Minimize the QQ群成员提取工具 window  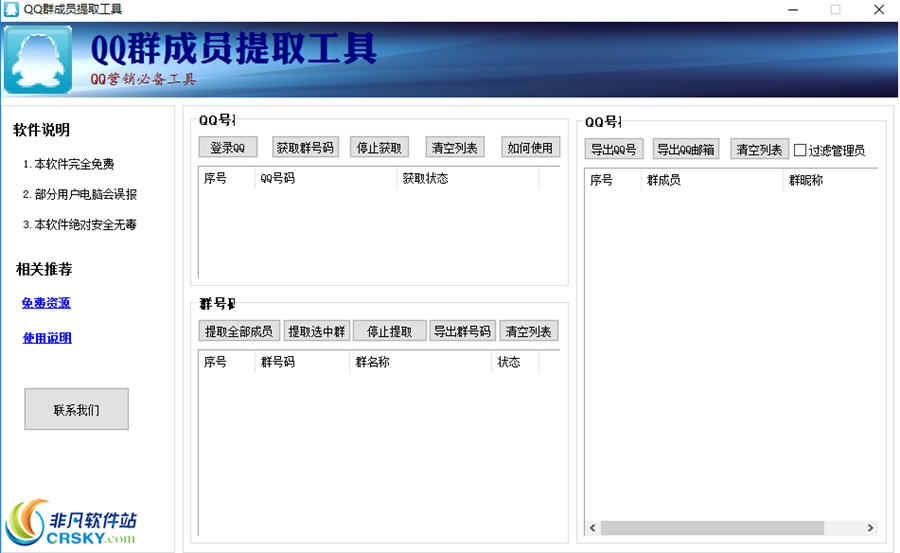pos(793,10)
